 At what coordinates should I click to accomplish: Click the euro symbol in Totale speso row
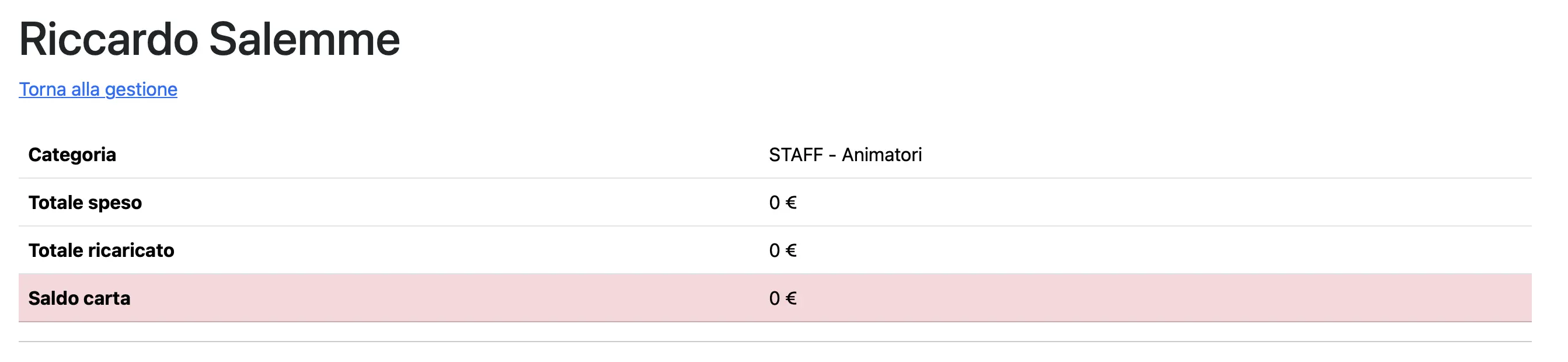click(790, 203)
